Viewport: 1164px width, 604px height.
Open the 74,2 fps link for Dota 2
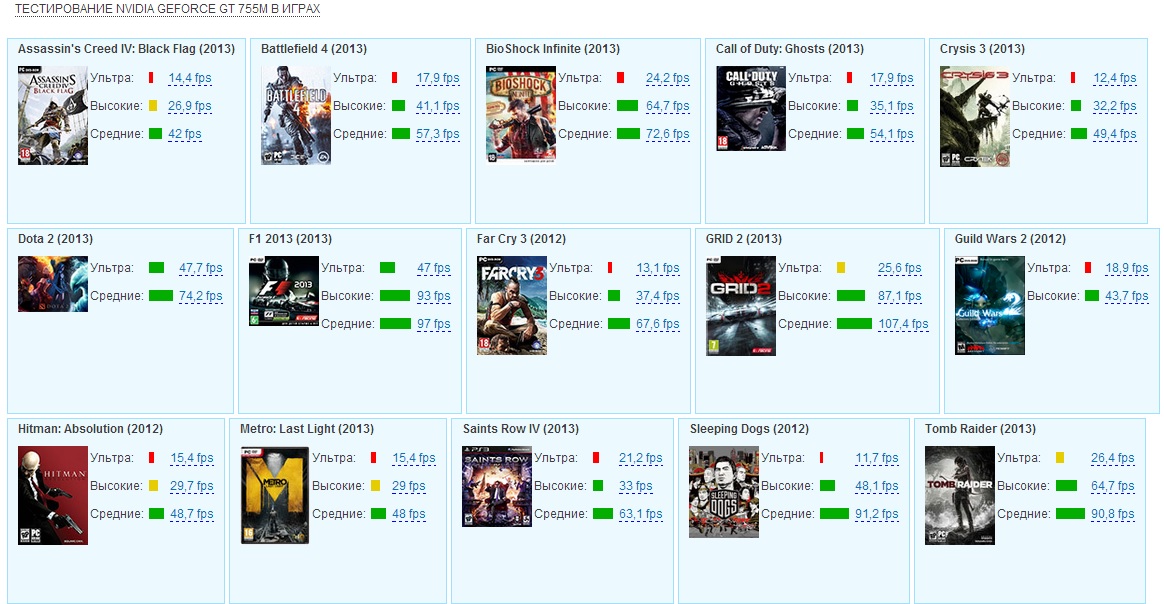(x=200, y=296)
